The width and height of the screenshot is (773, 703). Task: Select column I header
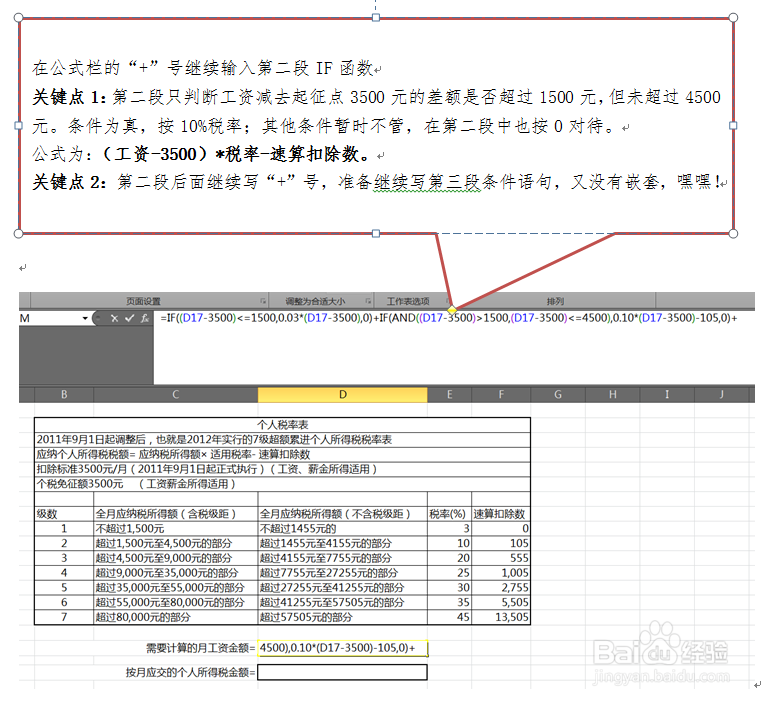click(x=667, y=394)
